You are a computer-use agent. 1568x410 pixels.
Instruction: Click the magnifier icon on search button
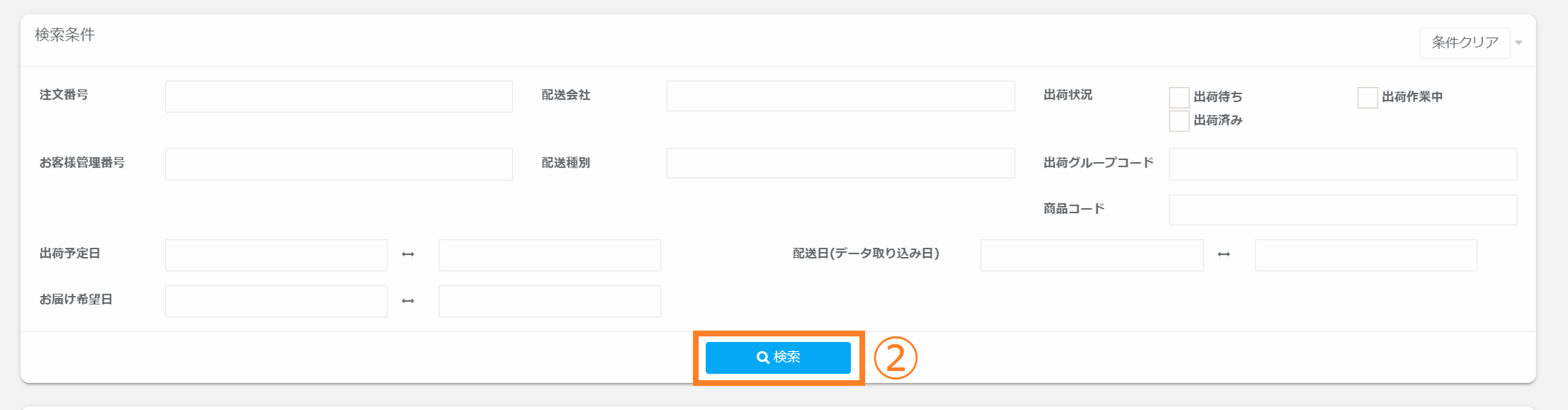(x=763, y=357)
